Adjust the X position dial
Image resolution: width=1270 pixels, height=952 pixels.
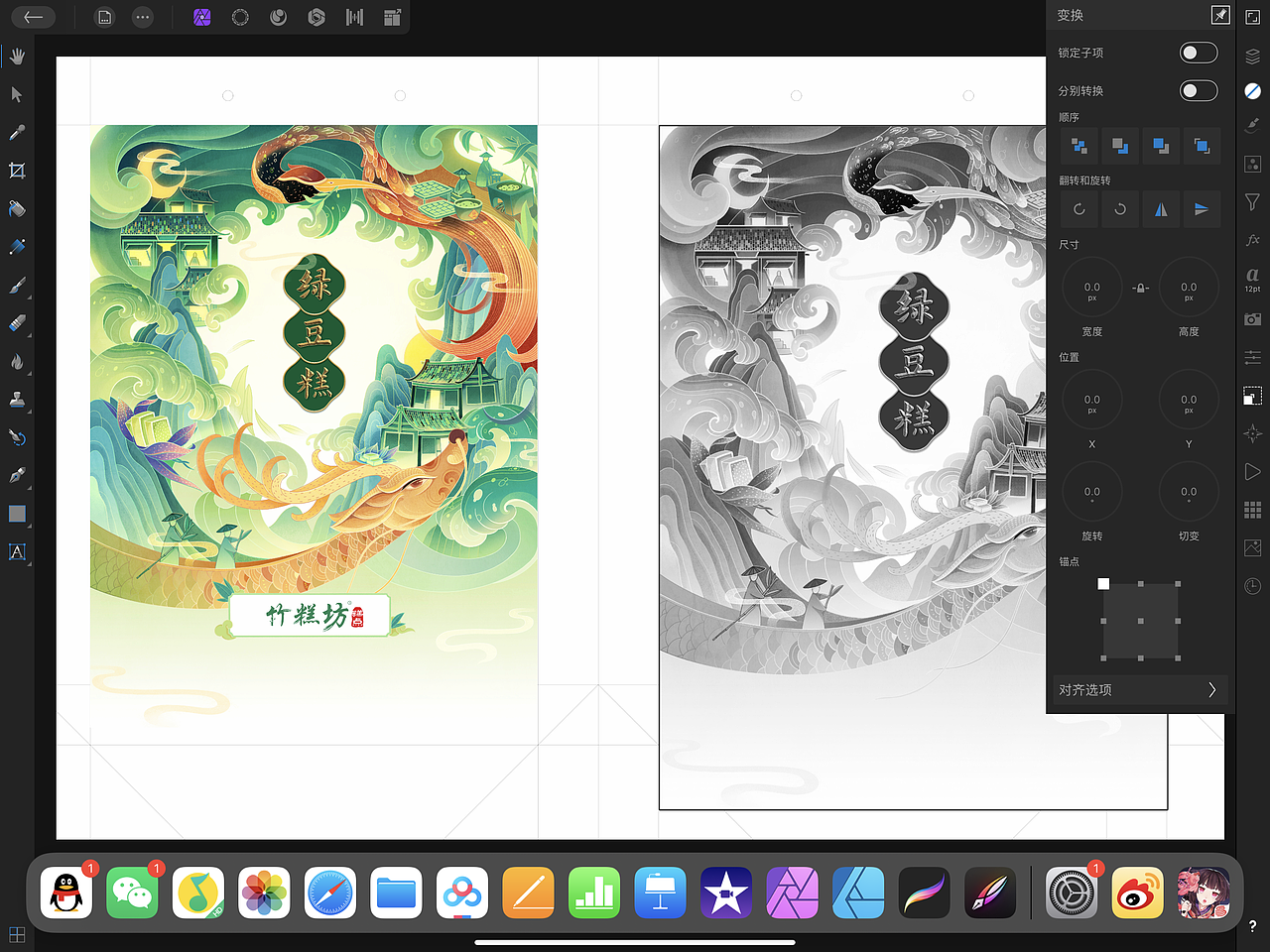click(1092, 402)
